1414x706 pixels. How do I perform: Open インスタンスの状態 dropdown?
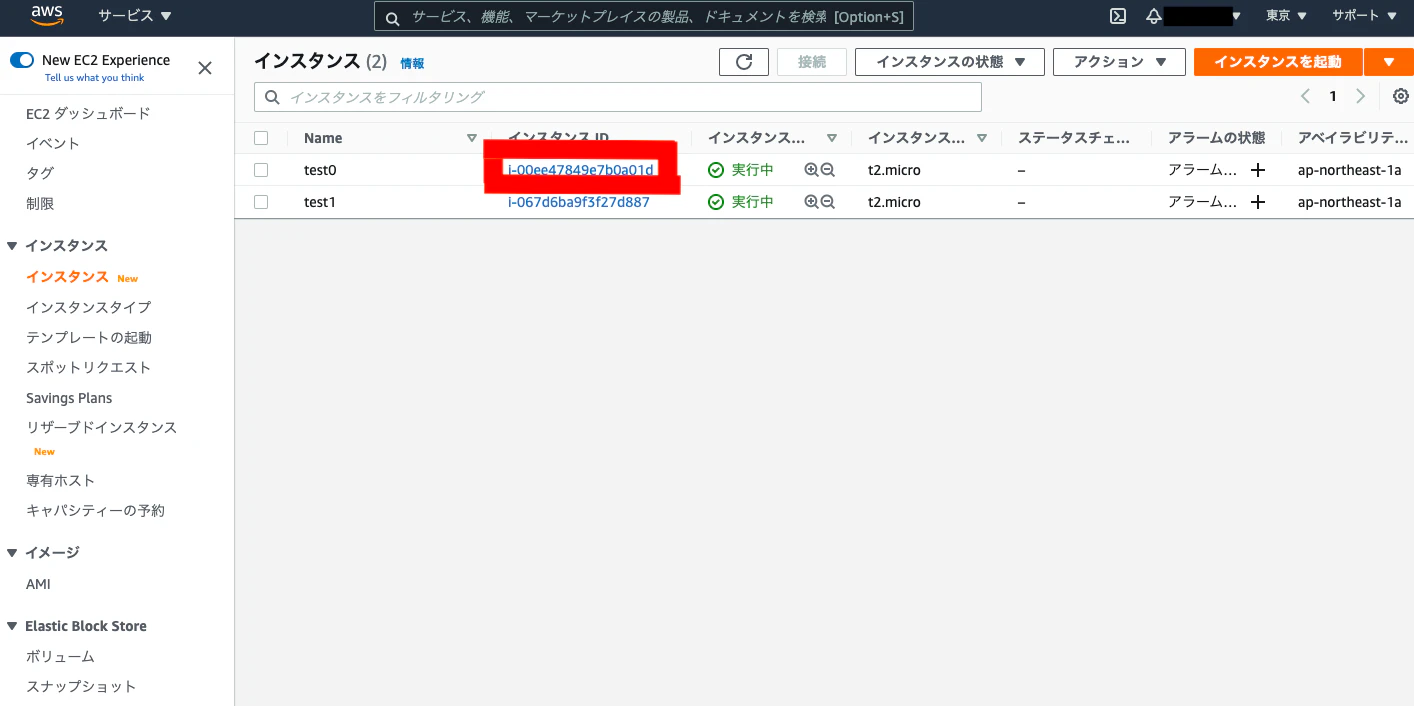tap(950, 62)
